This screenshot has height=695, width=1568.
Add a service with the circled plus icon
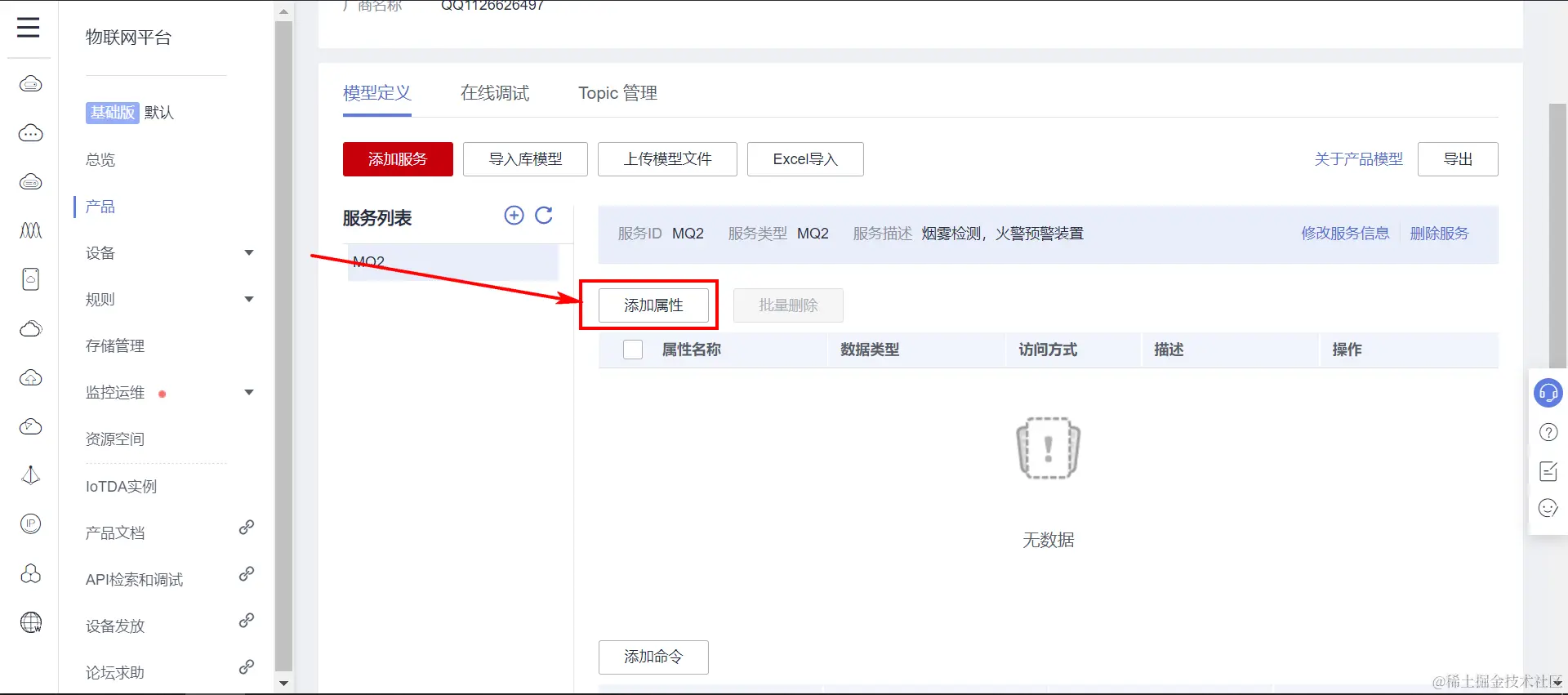click(514, 216)
